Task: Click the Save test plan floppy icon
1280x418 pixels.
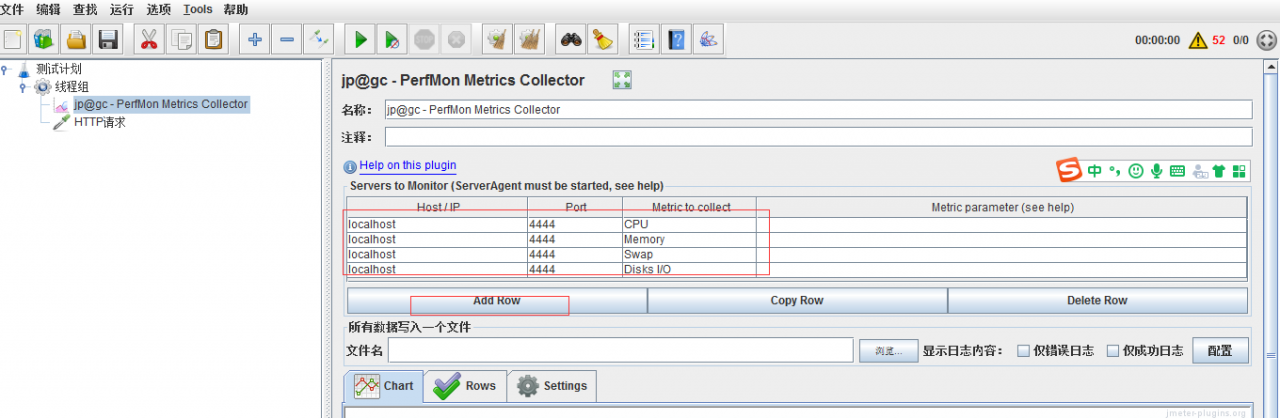Action: 108,40
